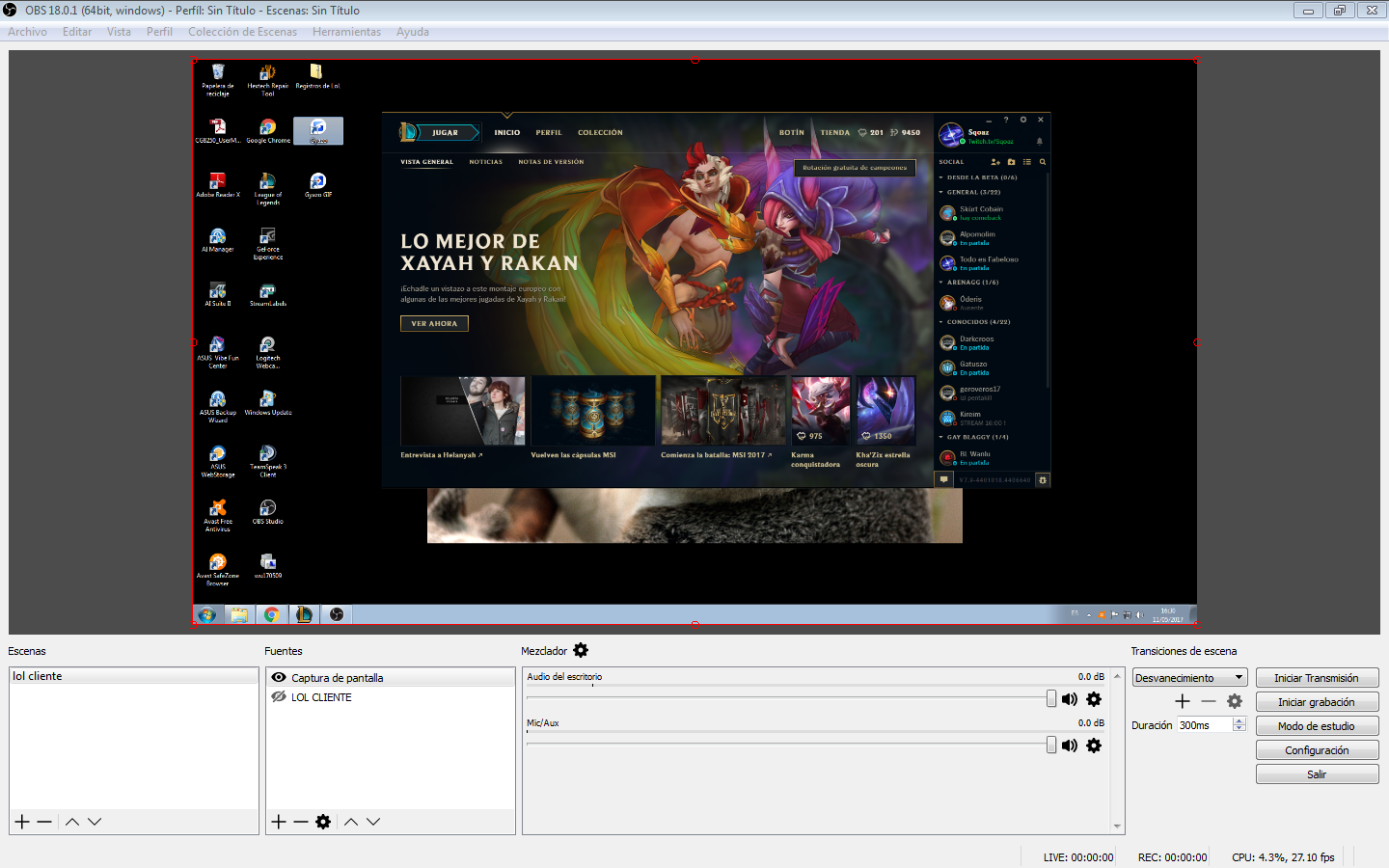Add a new source in the Fuentes panel
This screenshot has width=1389, height=868.
(279, 822)
